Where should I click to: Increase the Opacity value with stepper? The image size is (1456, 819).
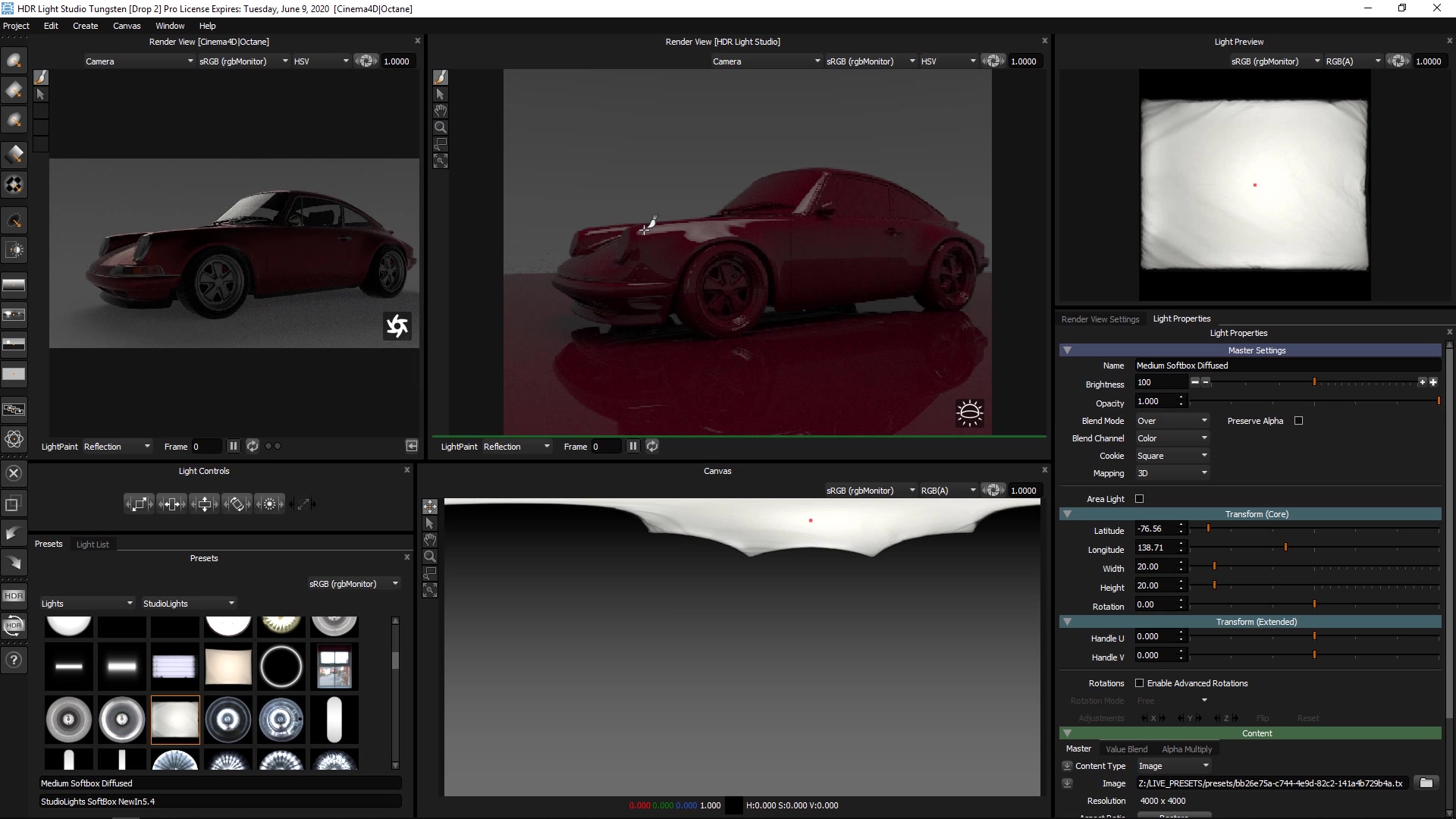coord(1181,397)
